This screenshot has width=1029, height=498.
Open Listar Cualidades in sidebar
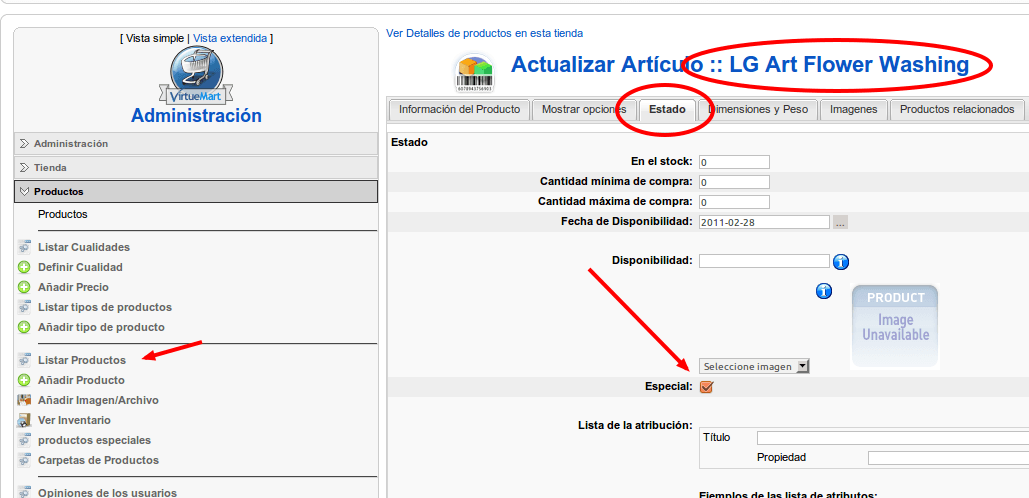click(x=84, y=247)
